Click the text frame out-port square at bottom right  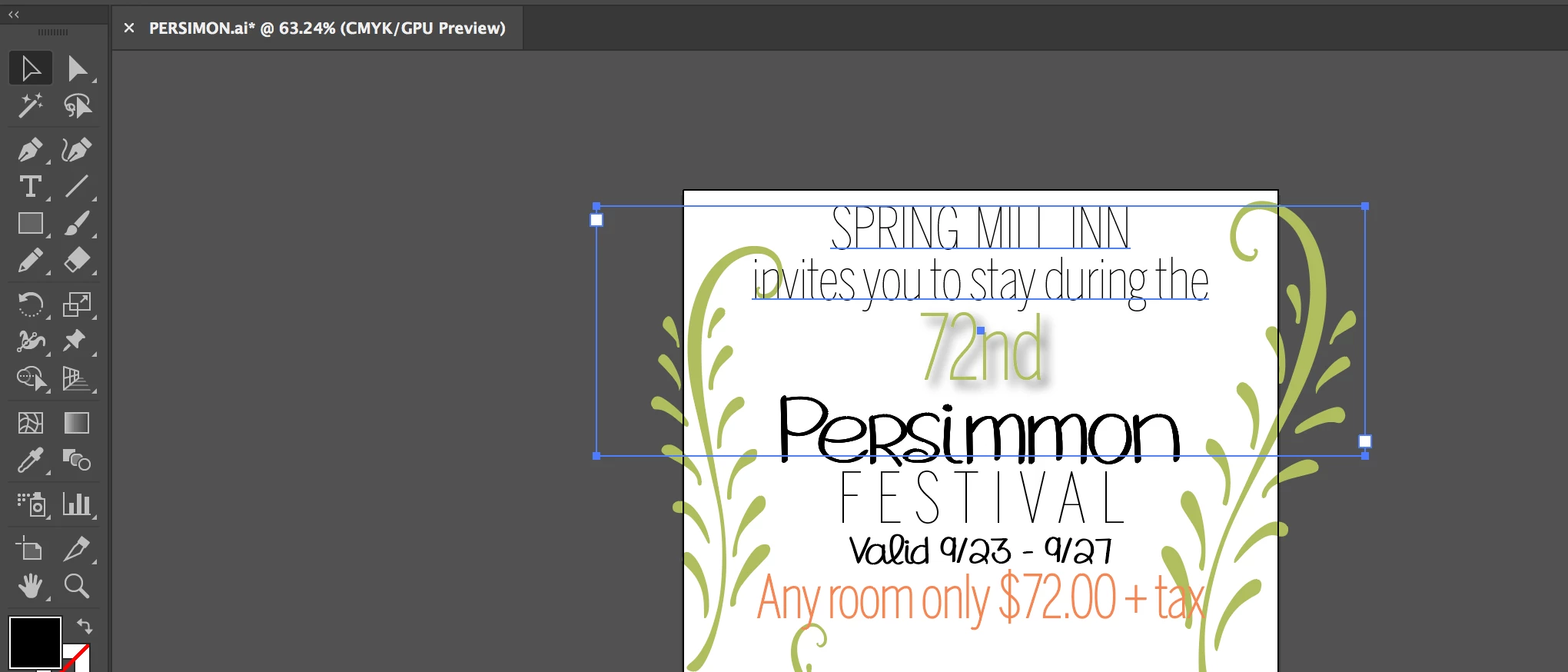pos(1365,441)
